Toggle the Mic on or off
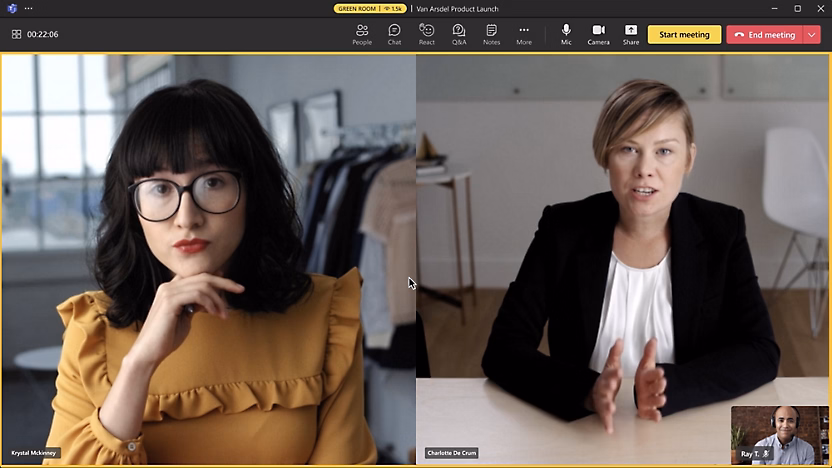The image size is (832, 468). pos(566,34)
